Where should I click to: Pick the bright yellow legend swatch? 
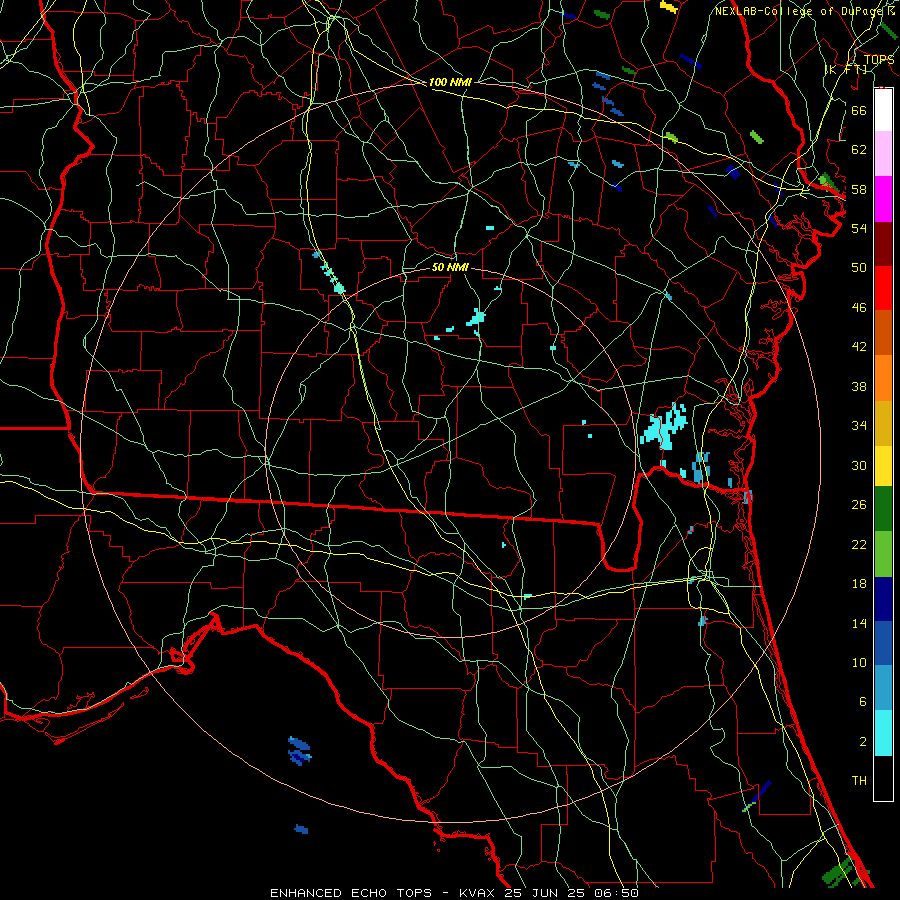coord(883,465)
